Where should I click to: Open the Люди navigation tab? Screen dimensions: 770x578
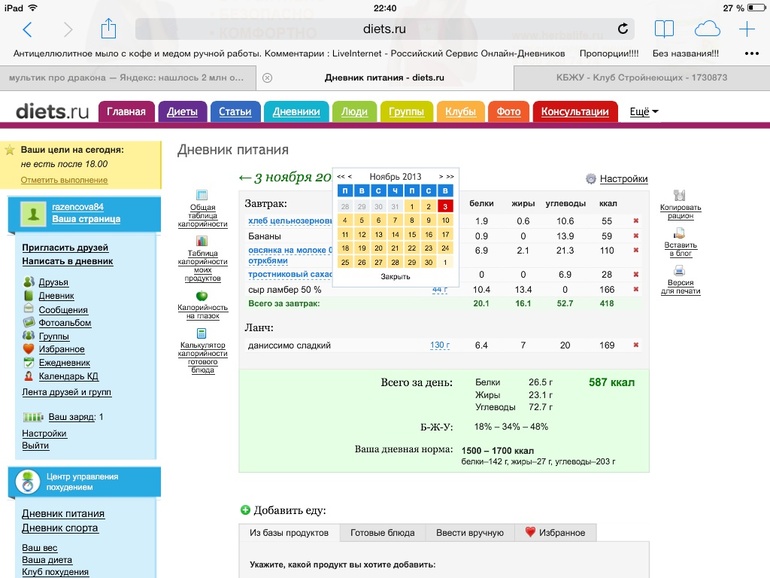coord(354,111)
